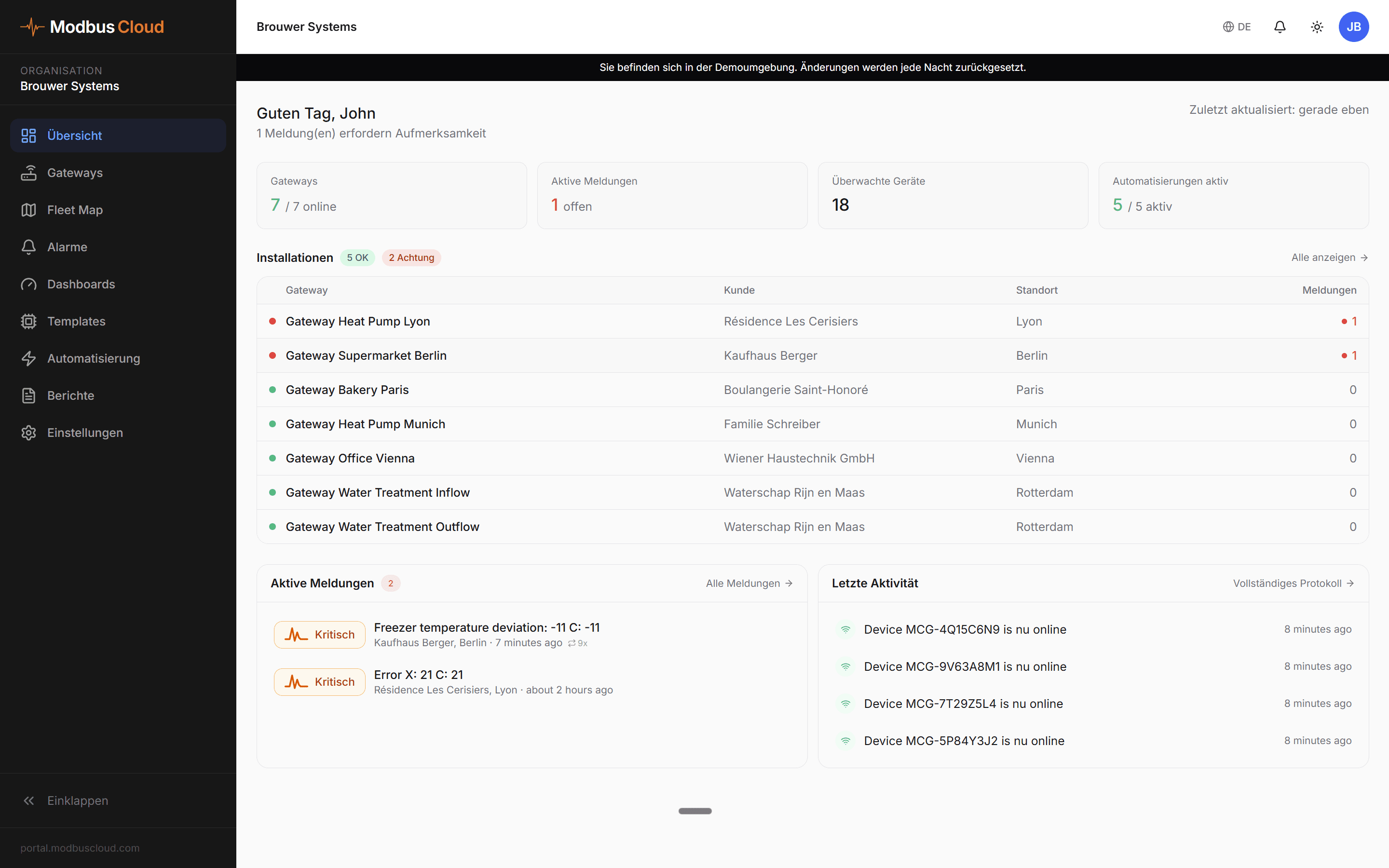Click the Berichte document icon
This screenshot has height=868, width=1389.
29,395
